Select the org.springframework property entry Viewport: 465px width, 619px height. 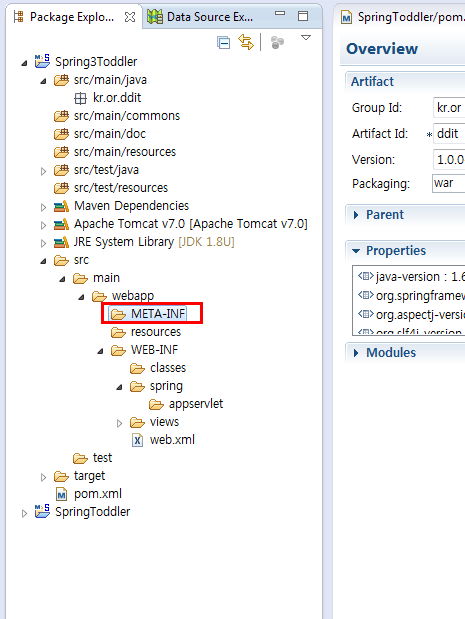point(411,296)
